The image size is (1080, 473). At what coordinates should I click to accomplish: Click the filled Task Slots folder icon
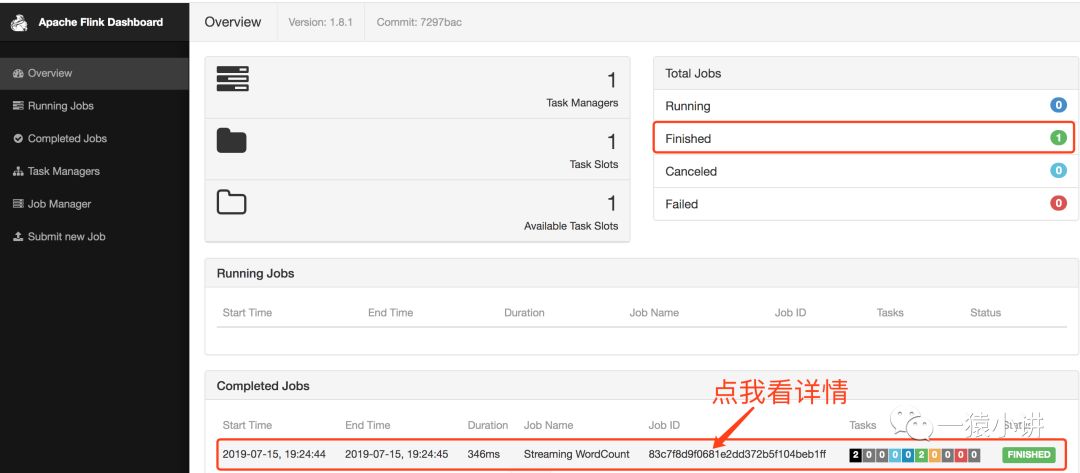pos(231,140)
